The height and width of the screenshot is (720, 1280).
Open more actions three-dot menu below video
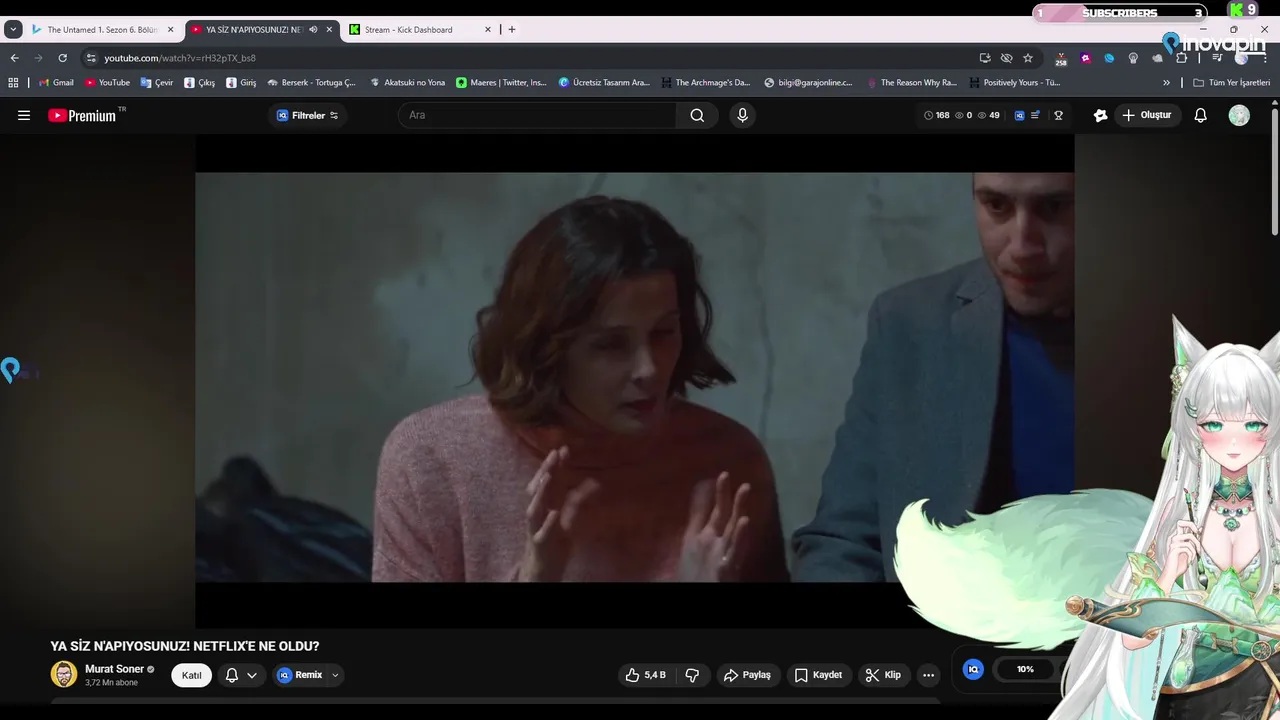(928, 675)
